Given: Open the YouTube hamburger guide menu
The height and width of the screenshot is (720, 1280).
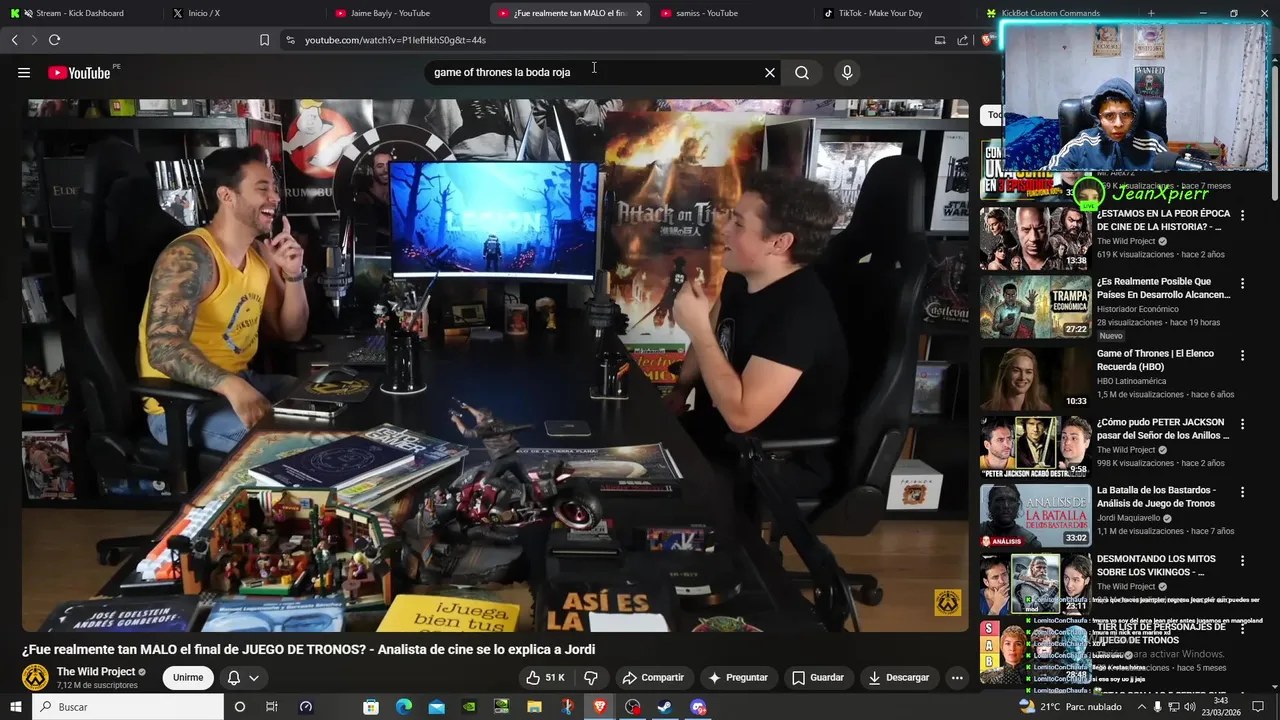Looking at the screenshot, I should click(24, 72).
